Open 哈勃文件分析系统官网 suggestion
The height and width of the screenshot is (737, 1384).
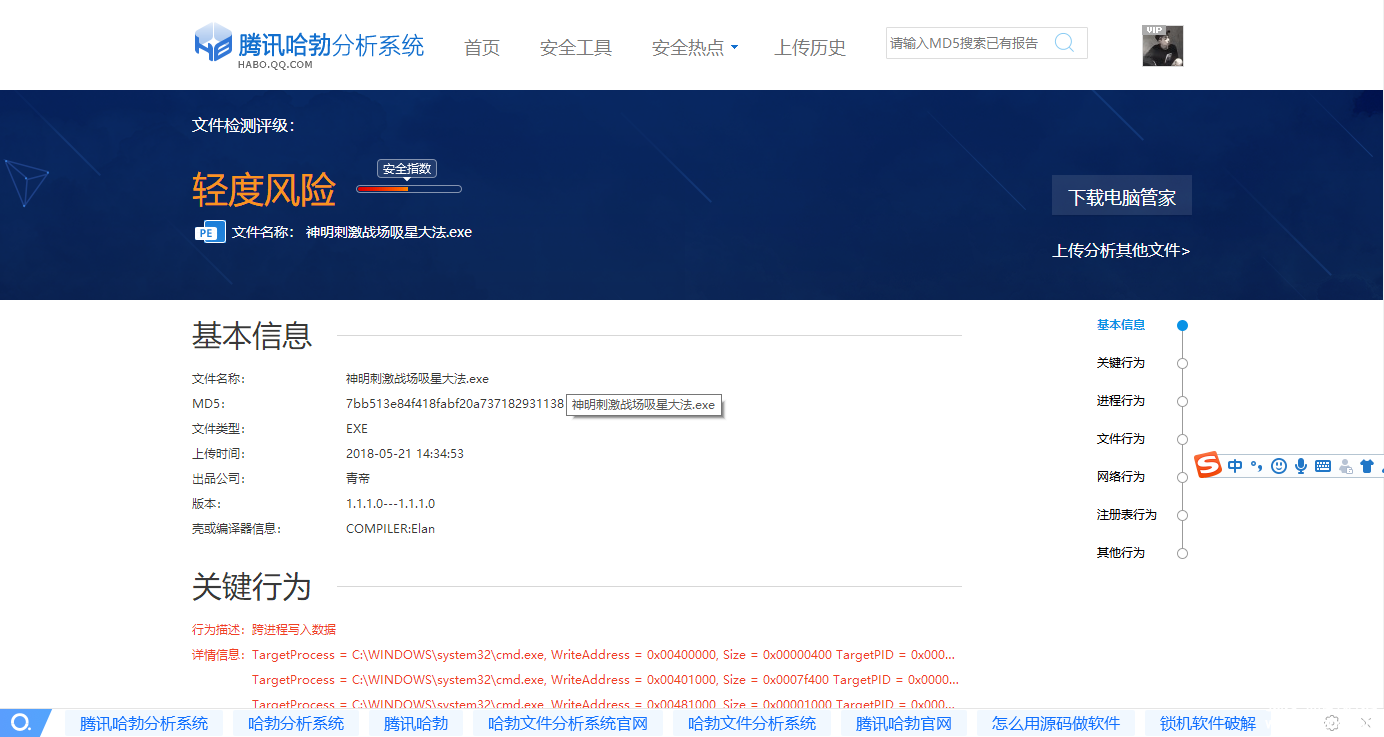568,723
